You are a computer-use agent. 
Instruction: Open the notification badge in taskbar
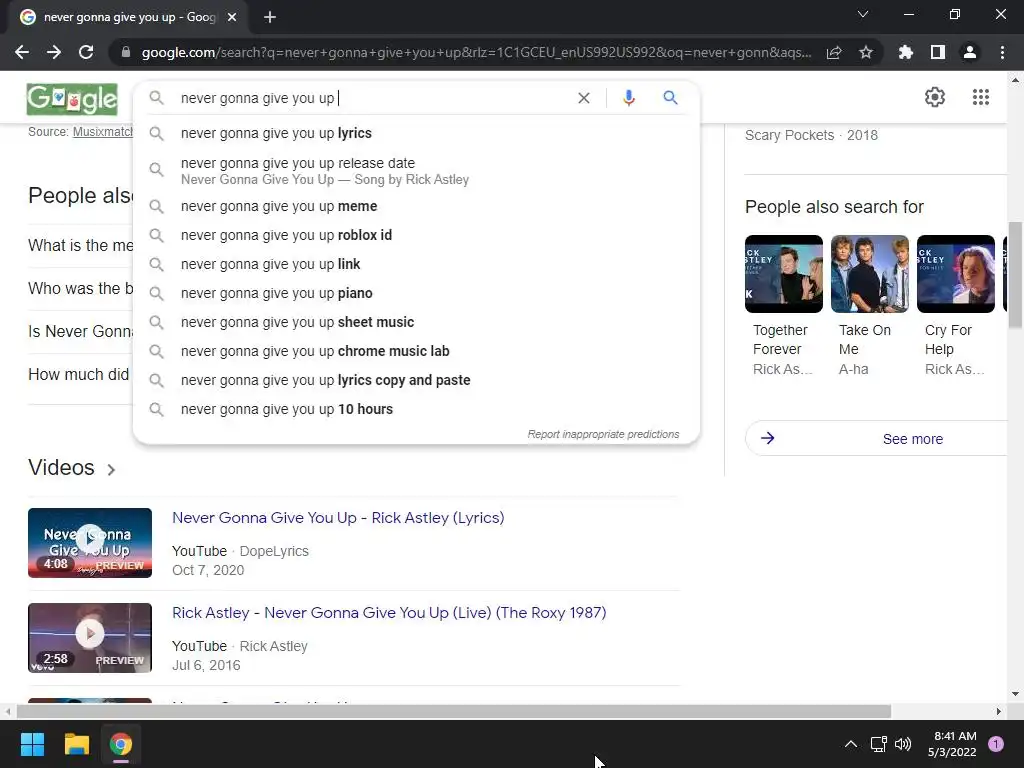[995, 744]
